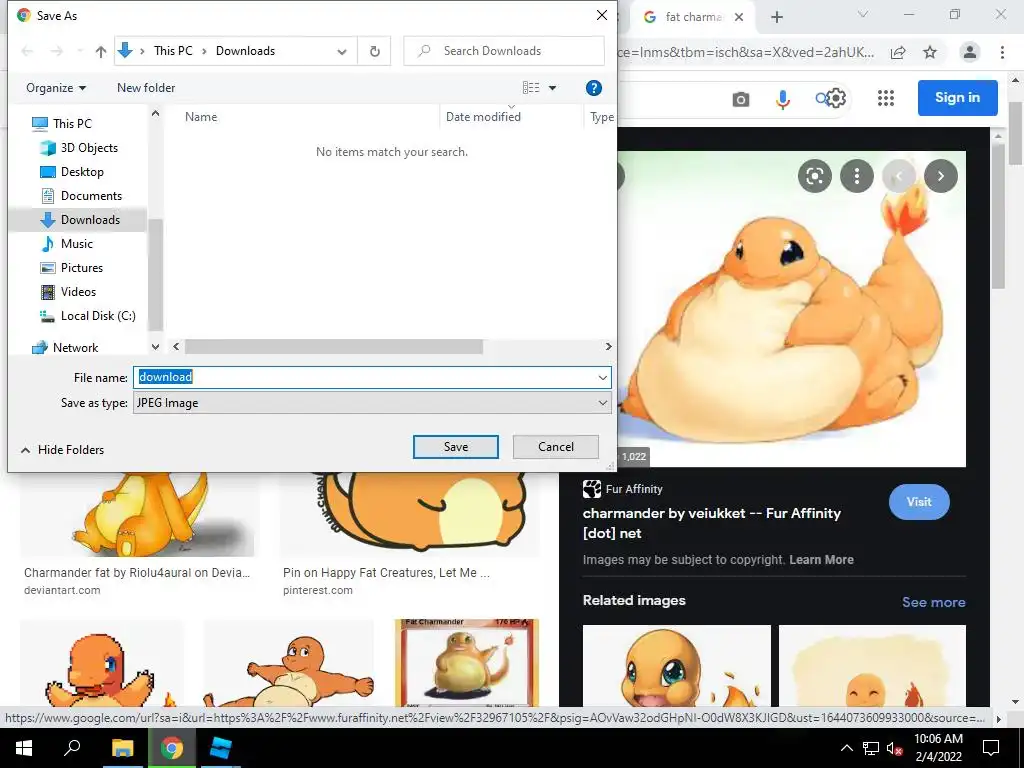The width and height of the screenshot is (1024, 768).
Task: Open the Save as type combo box
Action: [x=372, y=403]
